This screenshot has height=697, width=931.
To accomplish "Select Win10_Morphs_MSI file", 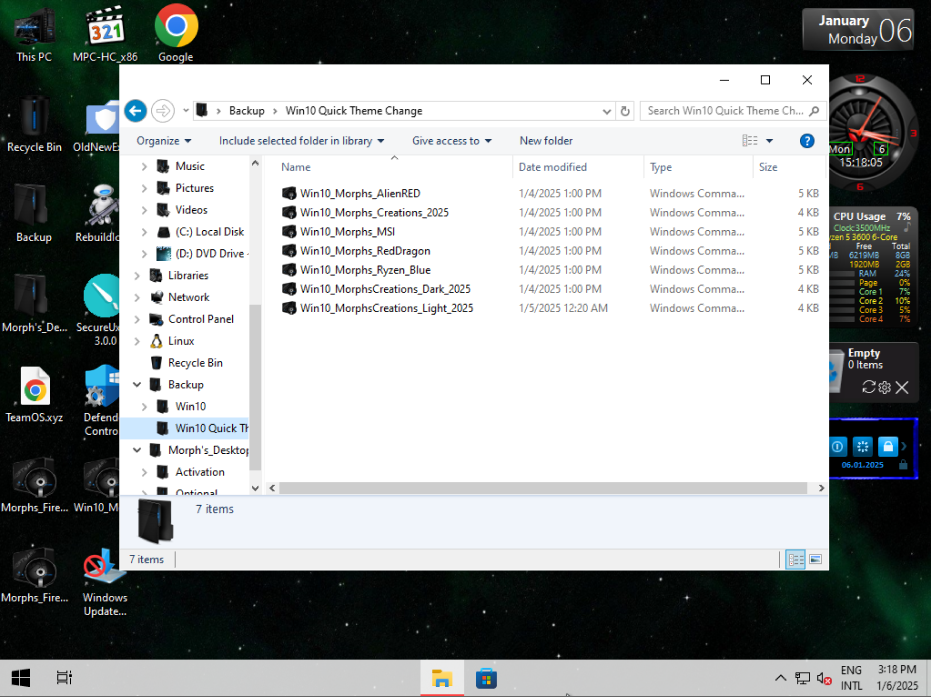I will coord(347,232).
